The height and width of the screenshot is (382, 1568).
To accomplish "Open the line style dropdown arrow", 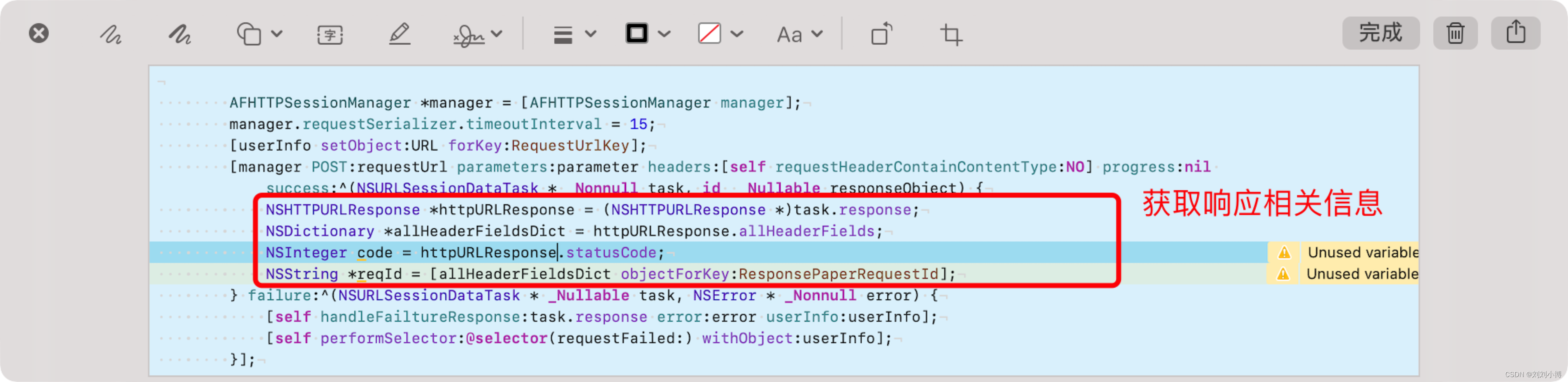I will click(590, 34).
